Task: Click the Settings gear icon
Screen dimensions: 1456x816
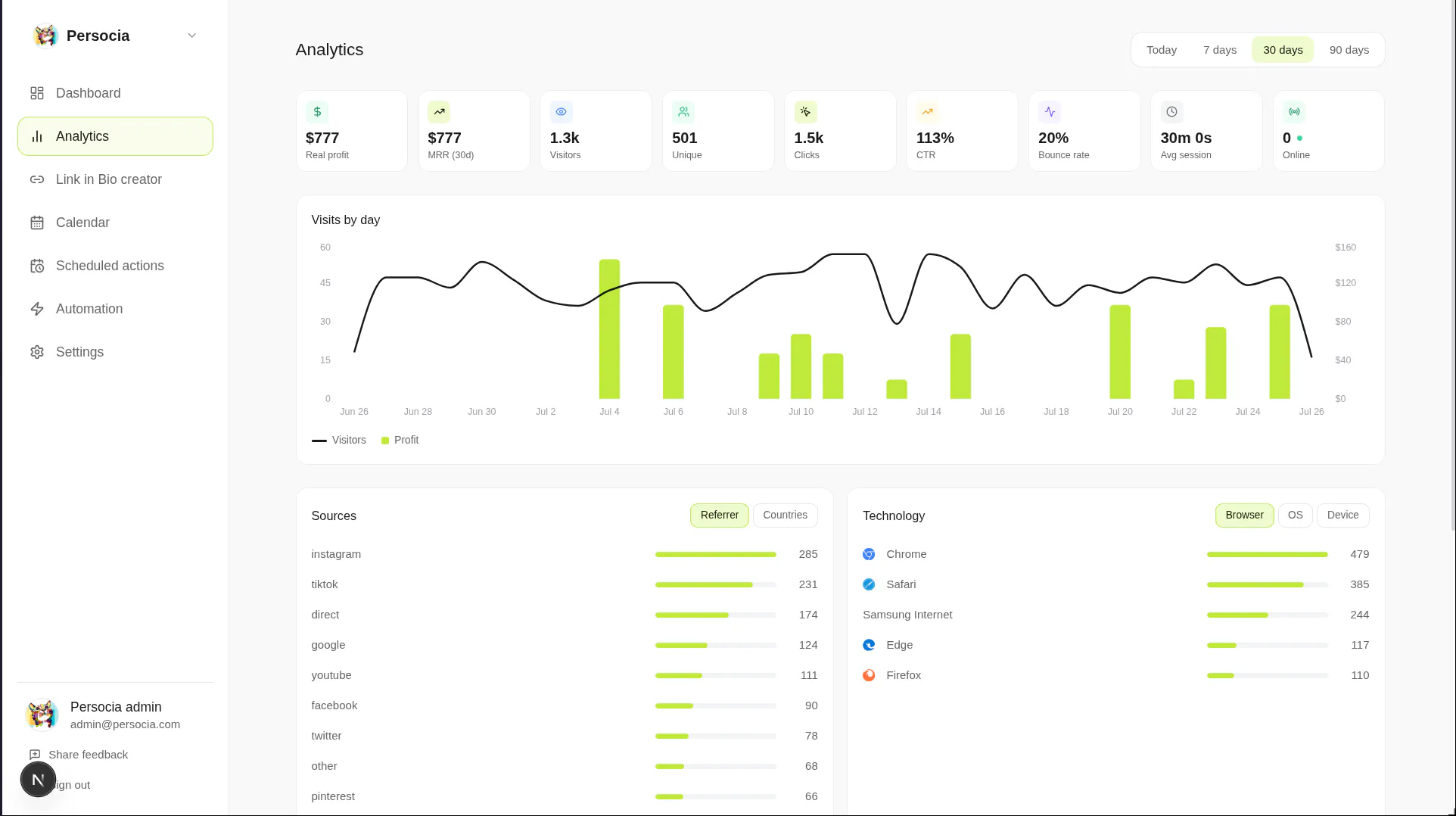Action: point(37,352)
